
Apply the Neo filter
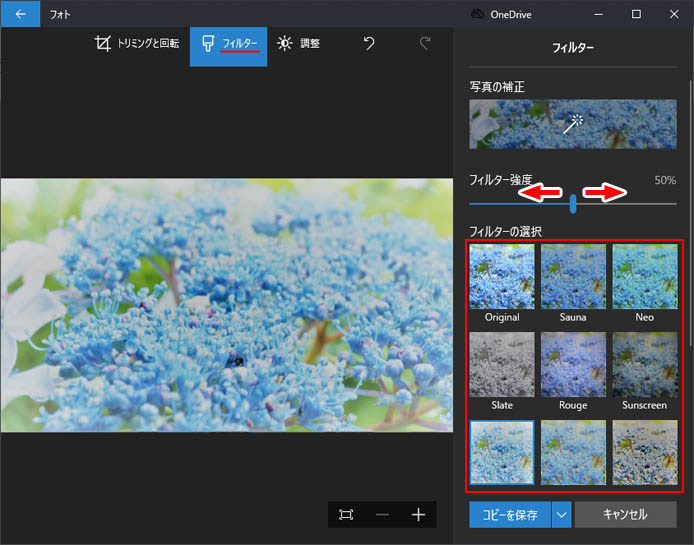pos(645,277)
